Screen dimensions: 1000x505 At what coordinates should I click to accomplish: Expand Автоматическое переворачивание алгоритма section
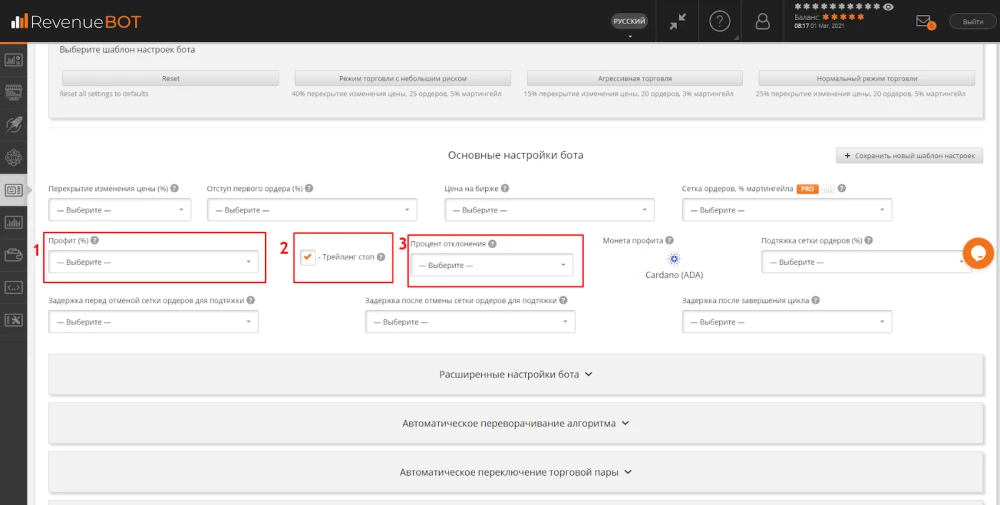click(516, 423)
